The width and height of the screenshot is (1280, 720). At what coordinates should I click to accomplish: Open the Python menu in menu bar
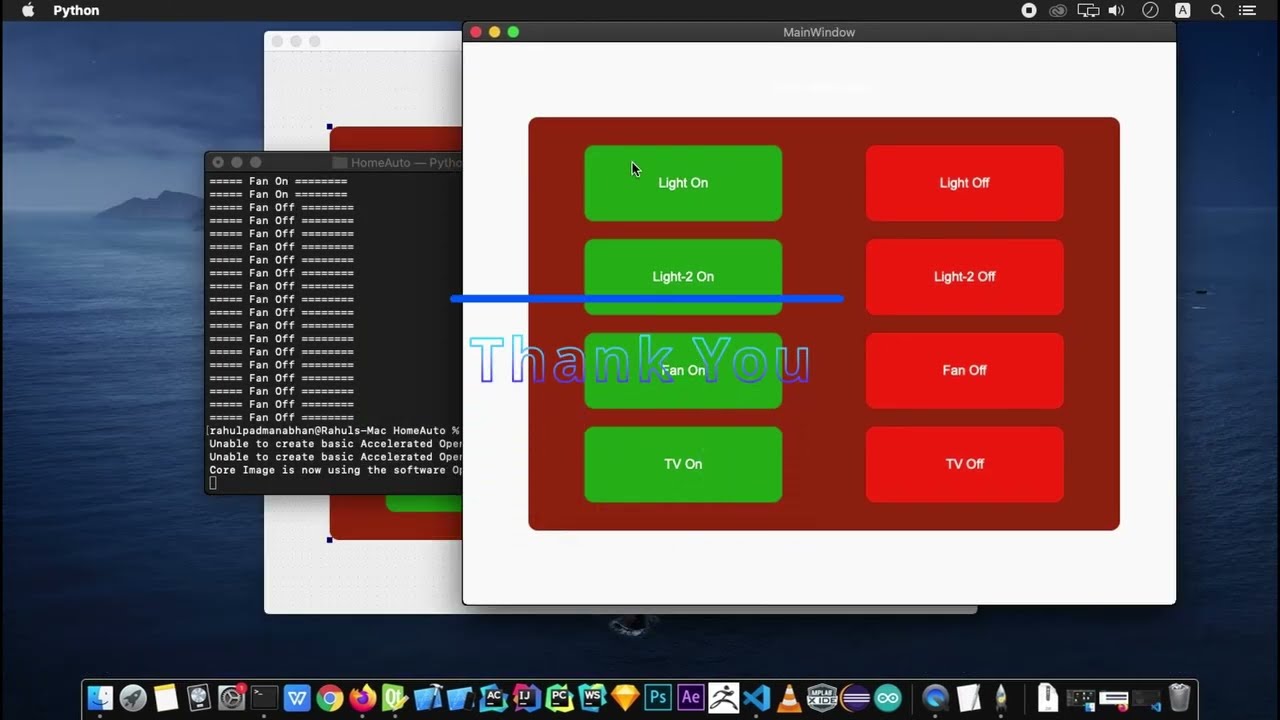click(76, 10)
